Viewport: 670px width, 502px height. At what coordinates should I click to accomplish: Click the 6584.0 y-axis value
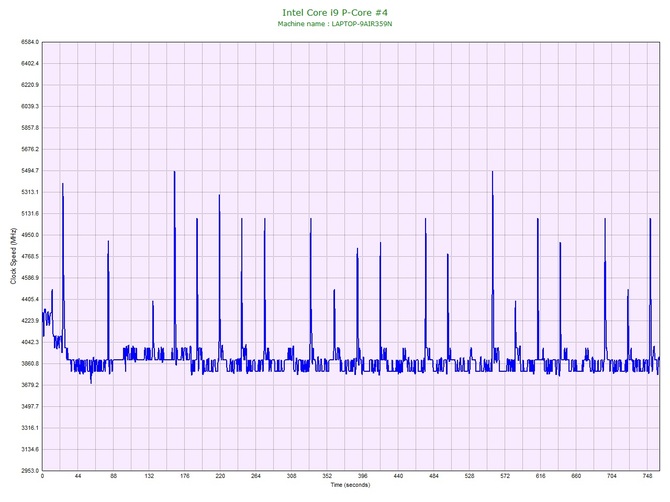click(x=30, y=42)
